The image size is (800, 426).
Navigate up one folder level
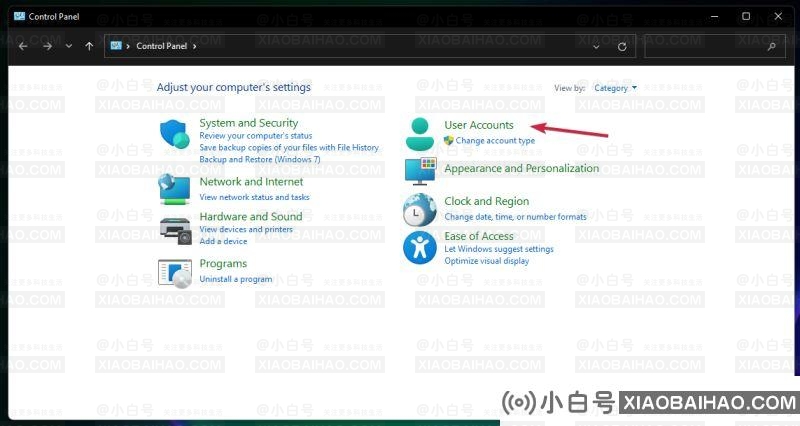pos(89,46)
